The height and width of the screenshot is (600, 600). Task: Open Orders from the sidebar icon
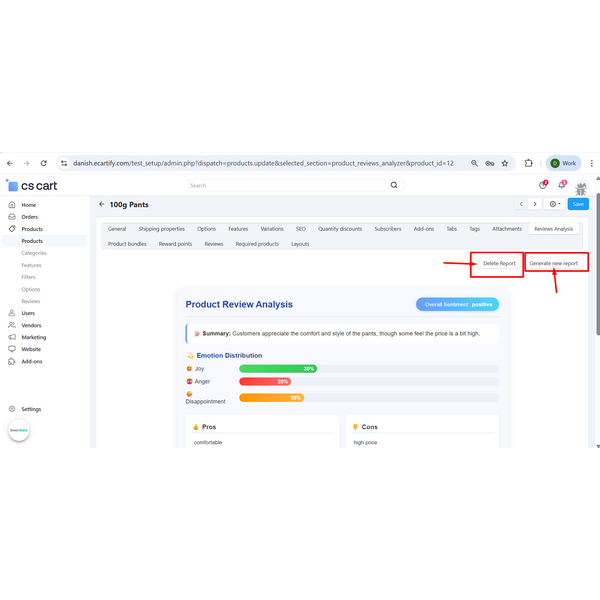[x=12, y=217]
